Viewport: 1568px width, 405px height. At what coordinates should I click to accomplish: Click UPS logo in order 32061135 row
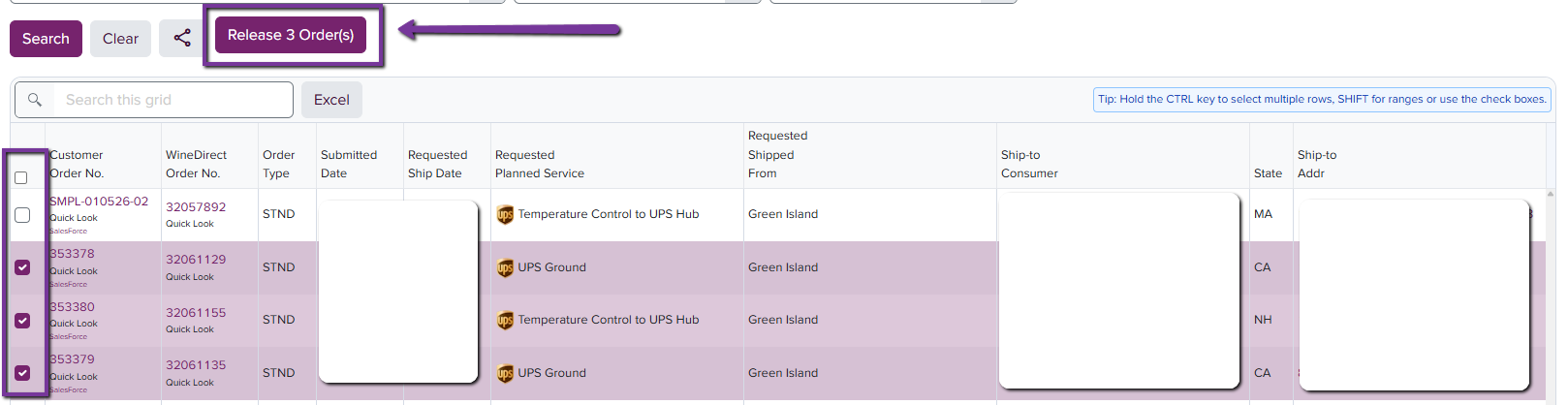(505, 374)
